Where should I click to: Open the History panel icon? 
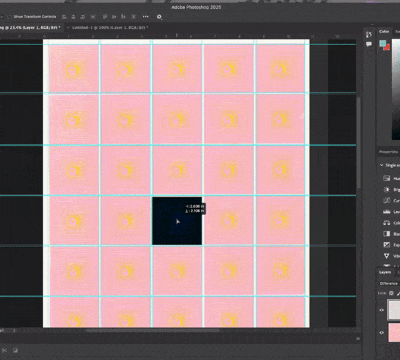coord(369,35)
